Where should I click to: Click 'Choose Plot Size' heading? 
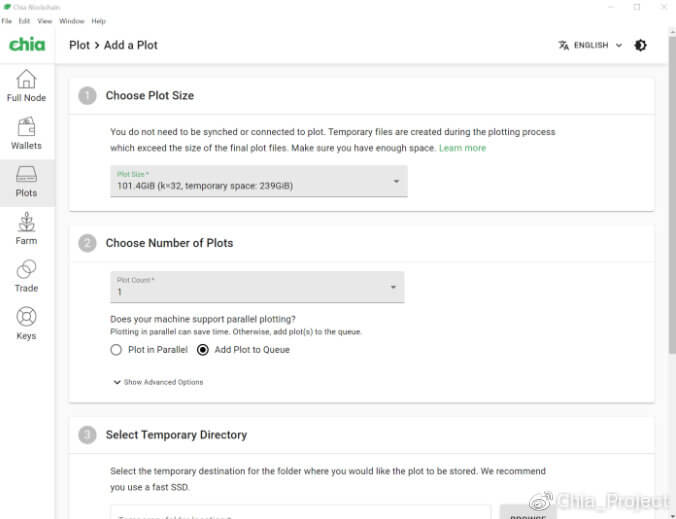[150, 95]
